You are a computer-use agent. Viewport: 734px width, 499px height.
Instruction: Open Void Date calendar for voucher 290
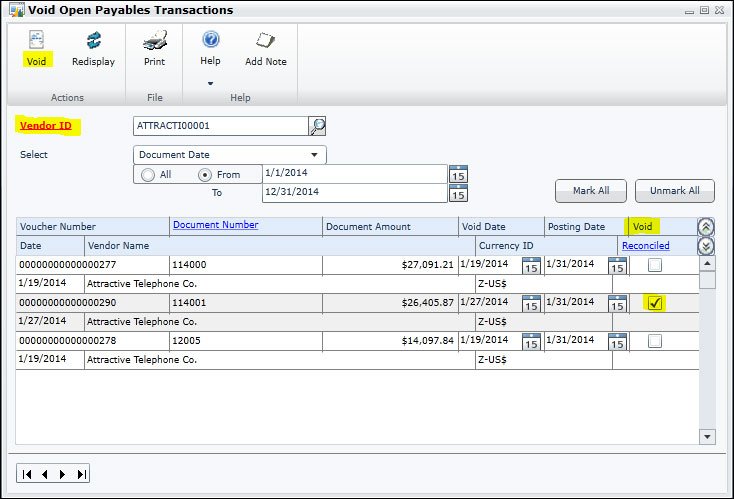[531, 303]
